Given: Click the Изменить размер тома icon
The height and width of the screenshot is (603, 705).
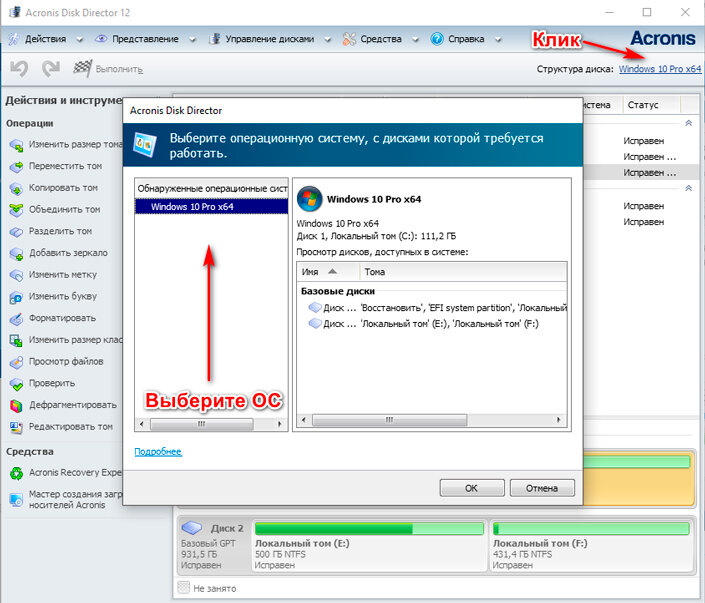Looking at the screenshot, I should tap(16, 145).
